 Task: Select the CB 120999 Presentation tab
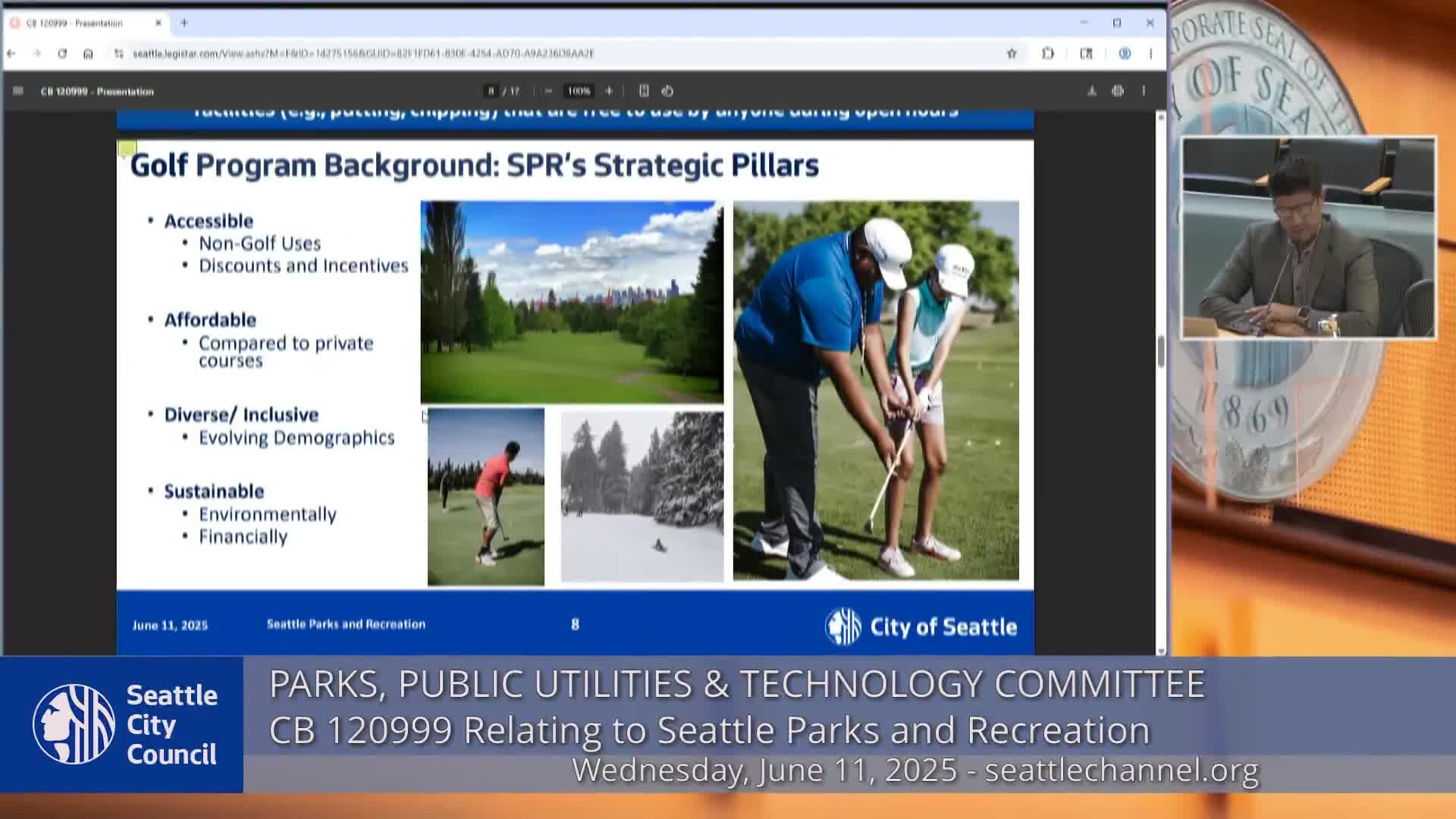click(x=74, y=24)
